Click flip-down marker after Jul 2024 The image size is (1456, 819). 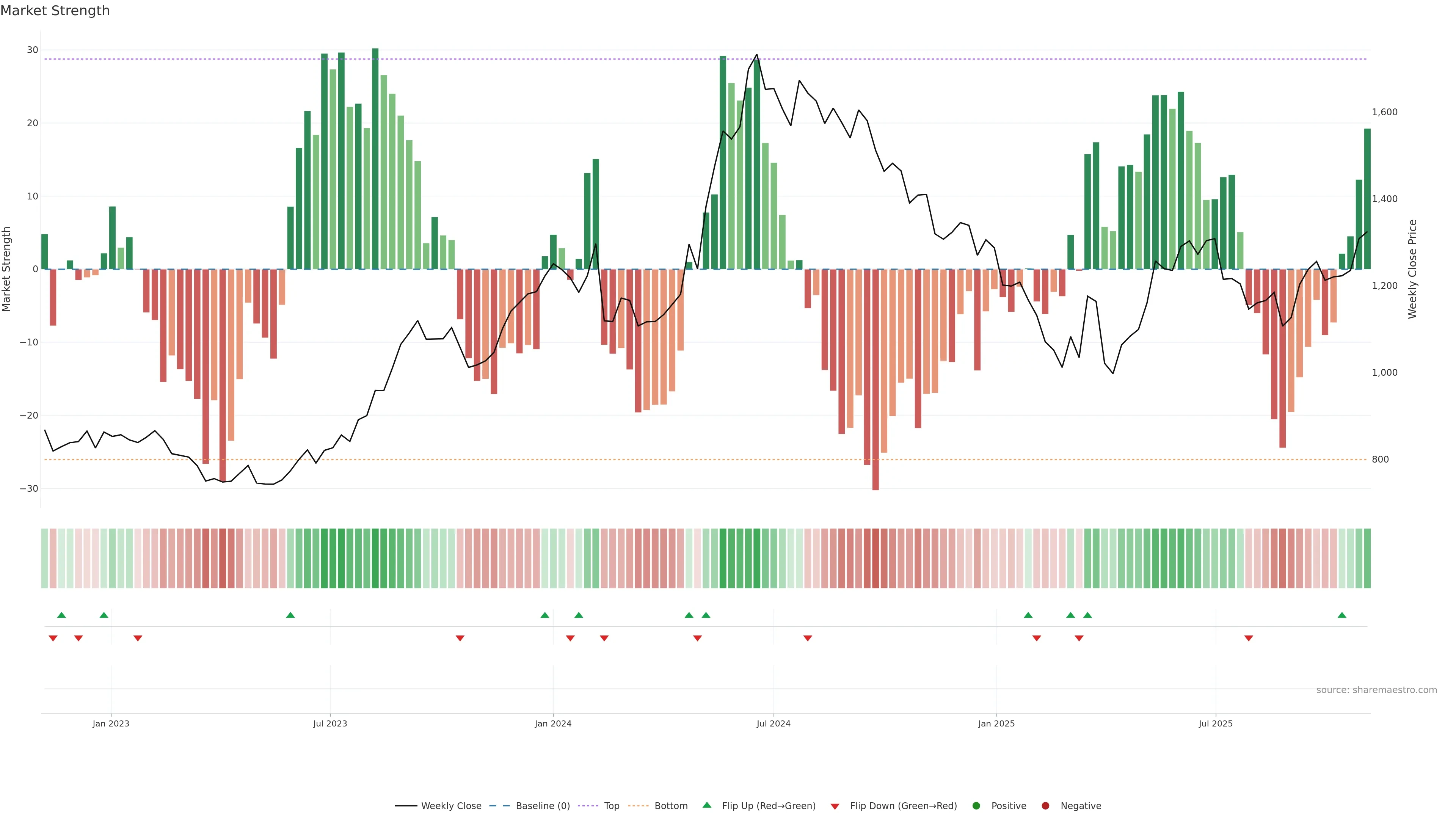pos(808,638)
